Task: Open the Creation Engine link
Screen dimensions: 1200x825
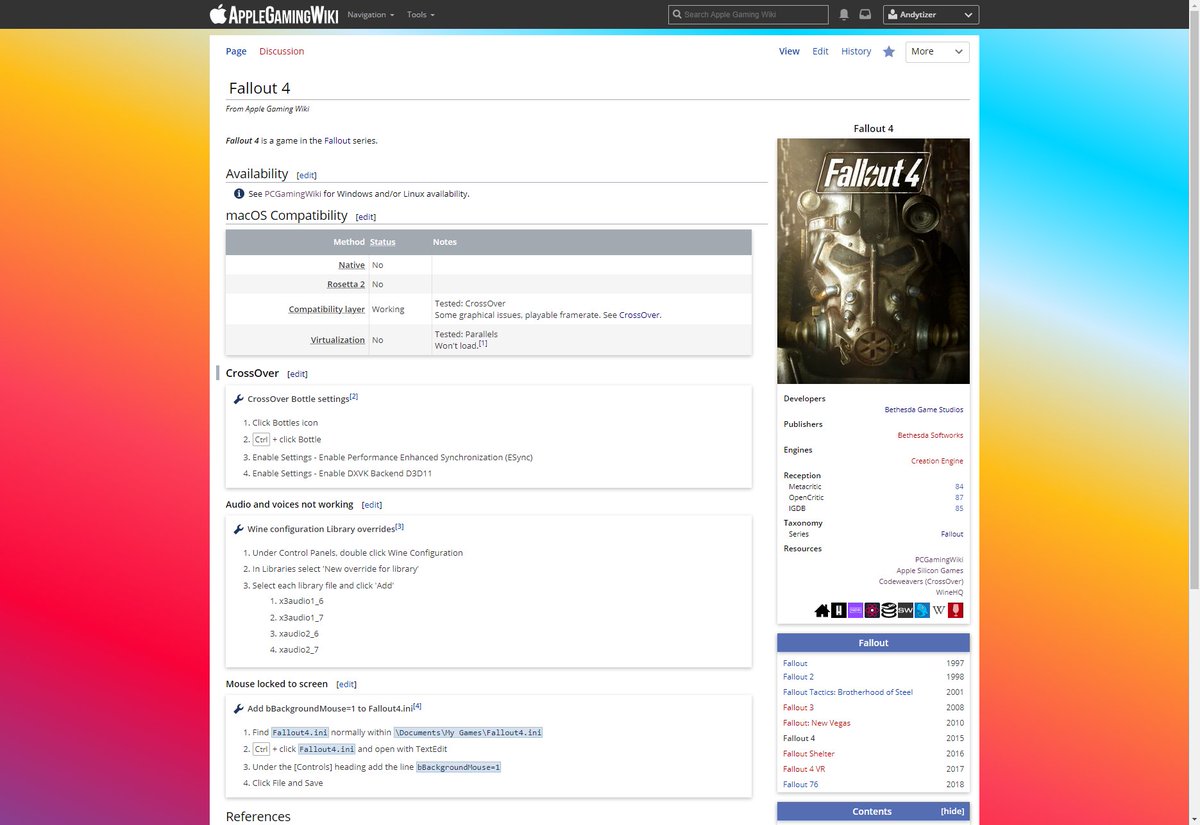Action: (x=937, y=462)
